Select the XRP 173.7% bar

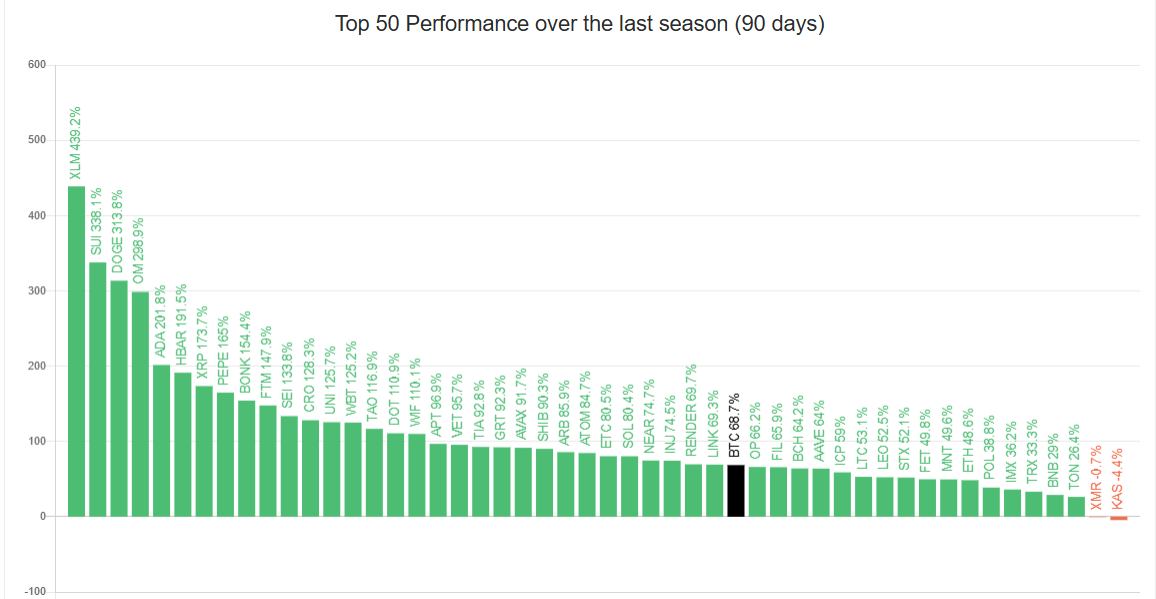tap(203, 451)
